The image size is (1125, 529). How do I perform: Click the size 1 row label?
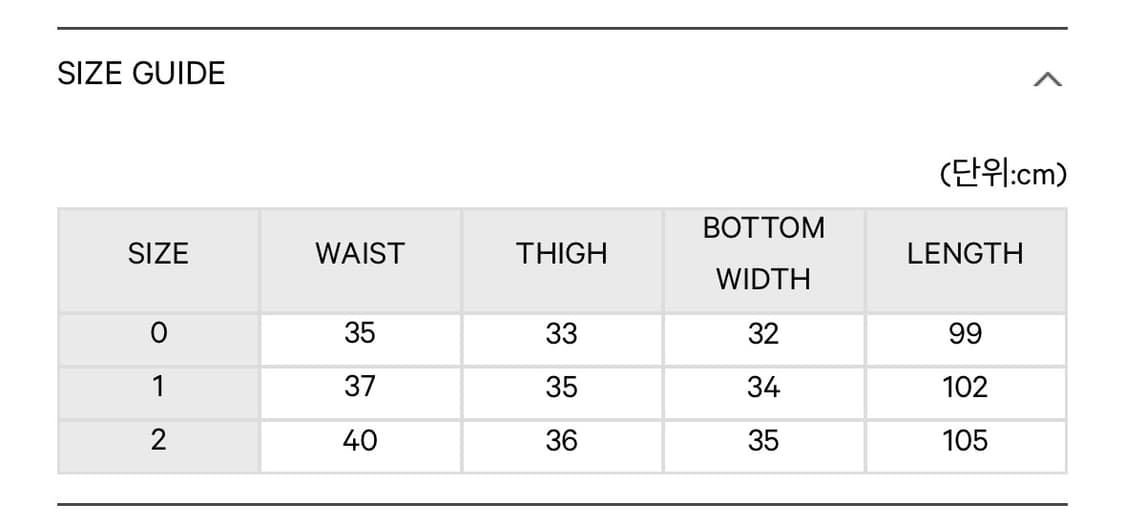[158, 387]
